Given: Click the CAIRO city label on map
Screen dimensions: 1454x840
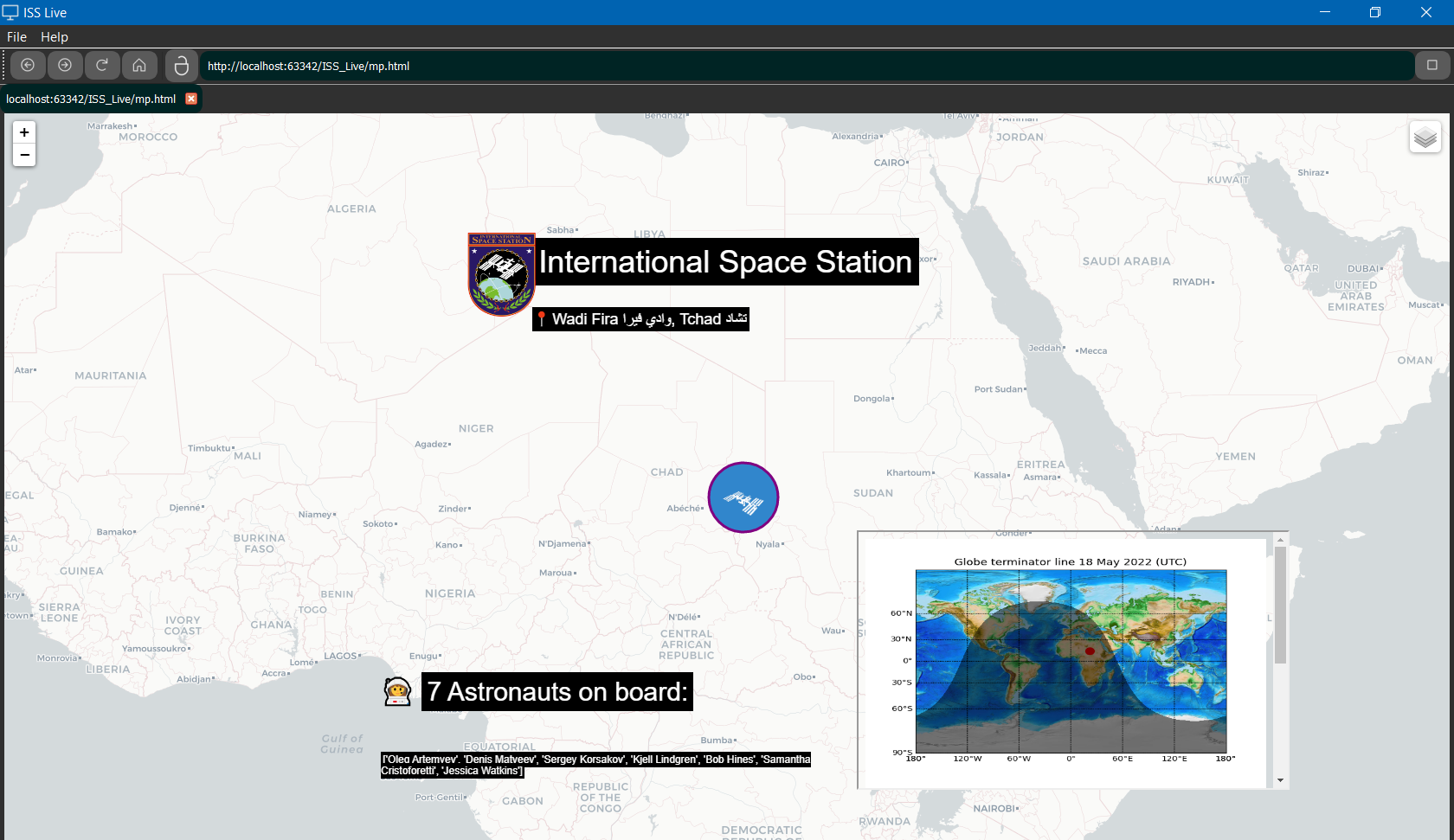Looking at the screenshot, I should 891,163.
